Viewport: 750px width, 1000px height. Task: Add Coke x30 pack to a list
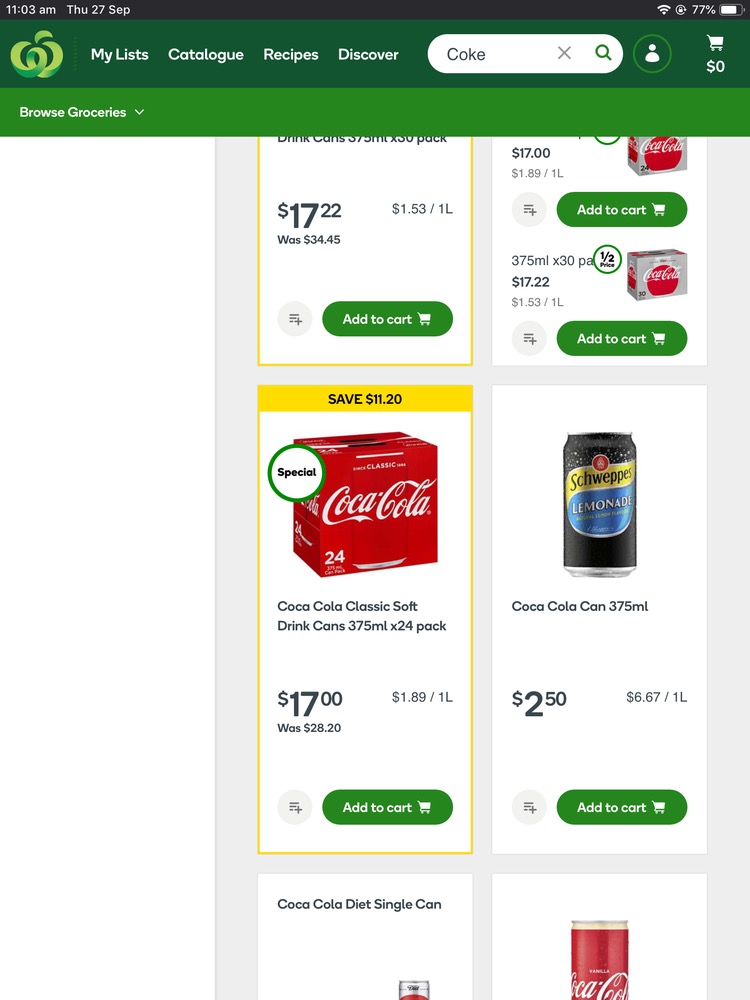click(295, 319)
